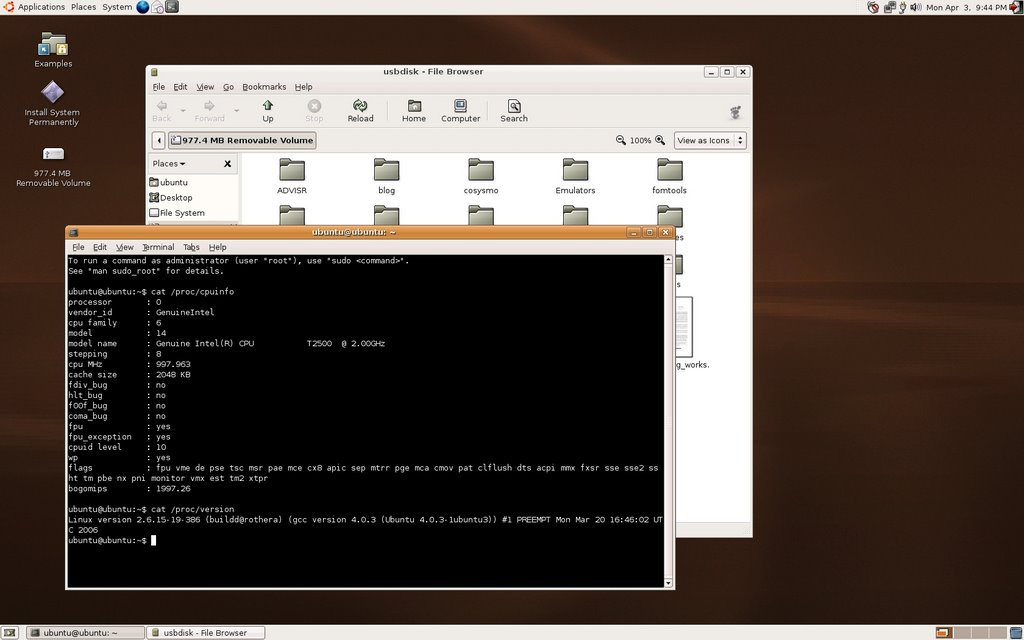Click the 977.4 MB Removable Volume path button
Viewport: 1024px width, 640px height.
click(x=241, y=141)
